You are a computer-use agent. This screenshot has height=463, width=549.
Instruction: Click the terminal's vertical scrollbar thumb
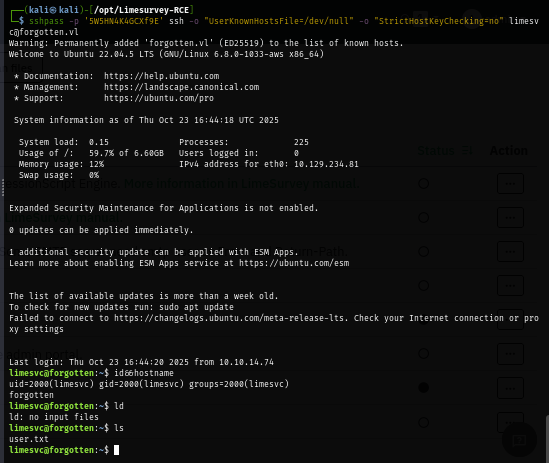point(547,438)
